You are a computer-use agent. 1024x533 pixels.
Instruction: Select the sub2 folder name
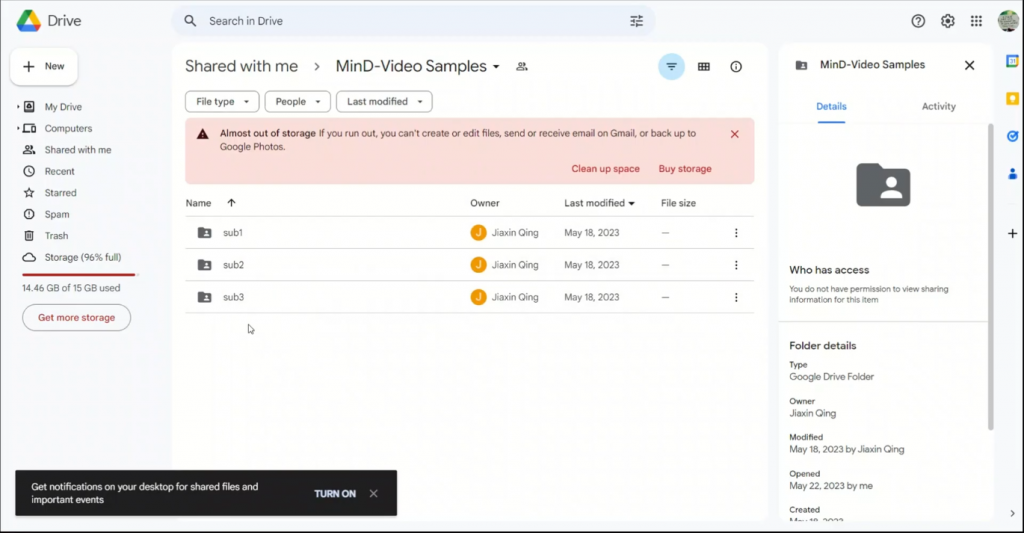click(233, 265)
